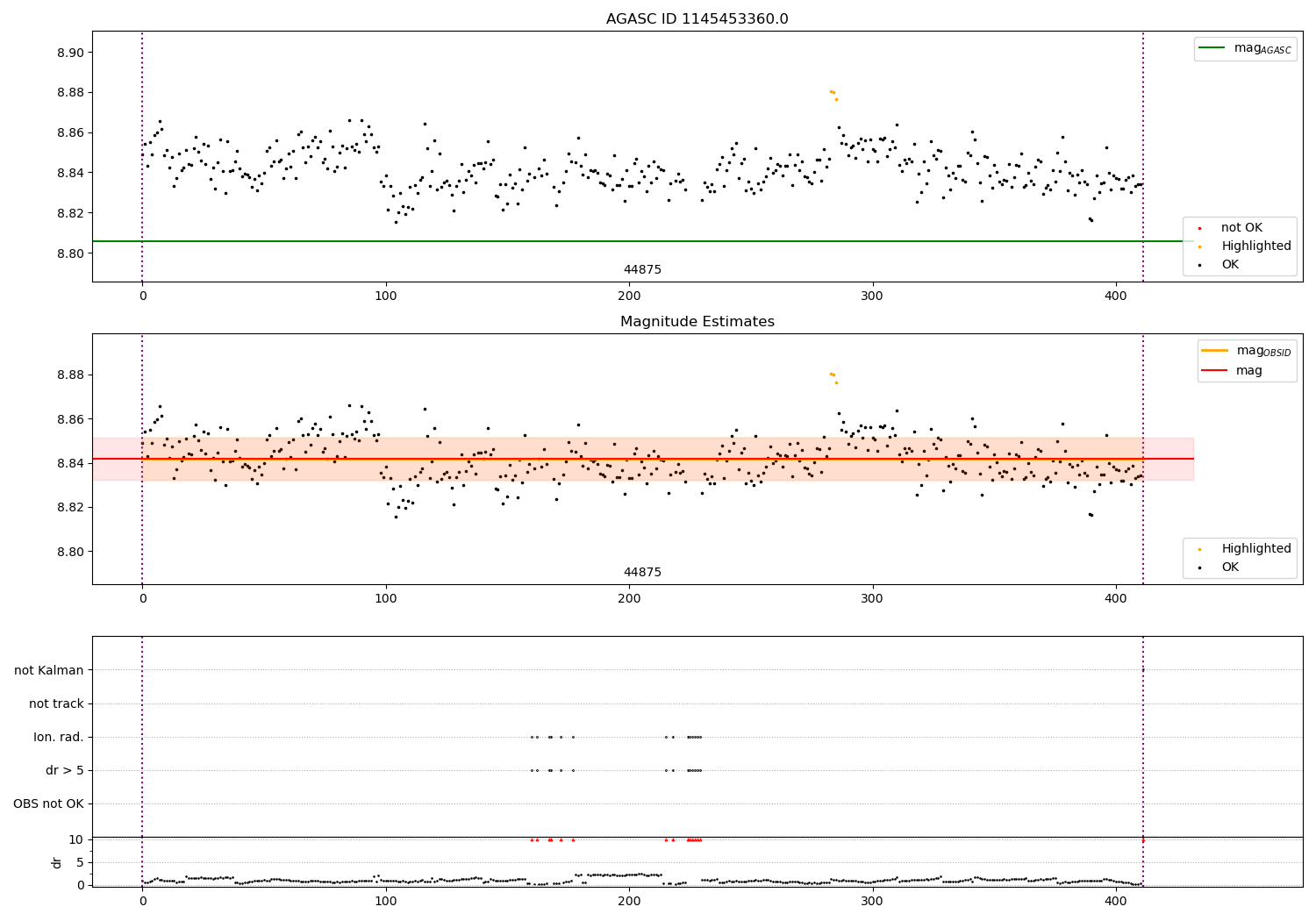
Task: Click x-axis tick 400 on Magnitude Estimates plot
Action: (x=1116, y=600)
